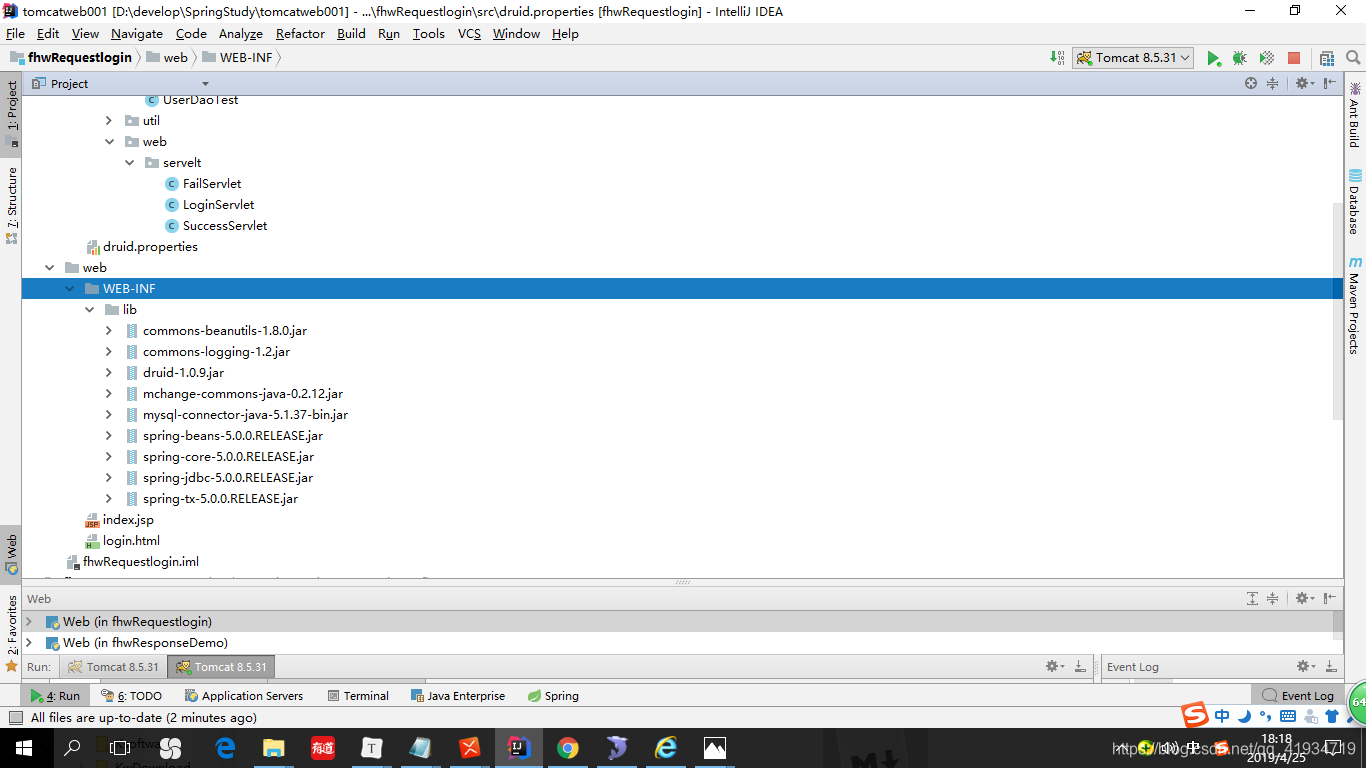Run the Tomcat 8.5.31 configuration

tap(1213, 58)
